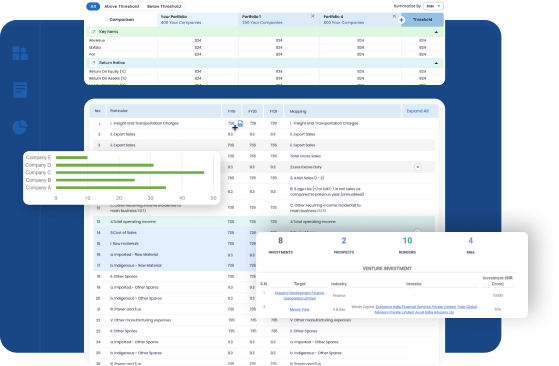Screen dimensions: 559x366
Task: Click the Expand All link
Action: coord(417,111)
